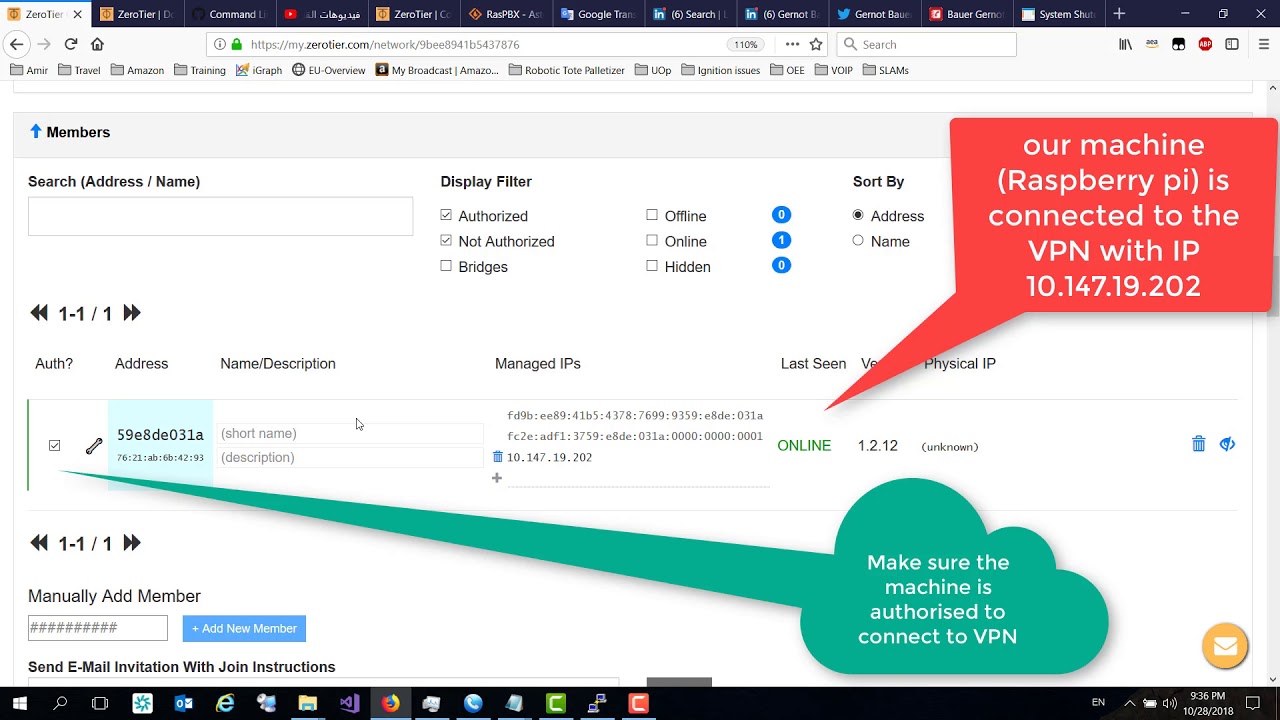Go to previous page below the member list
Image resolution: width=1280 pixels, height=720 pixels.
click(x=39, y=543)
